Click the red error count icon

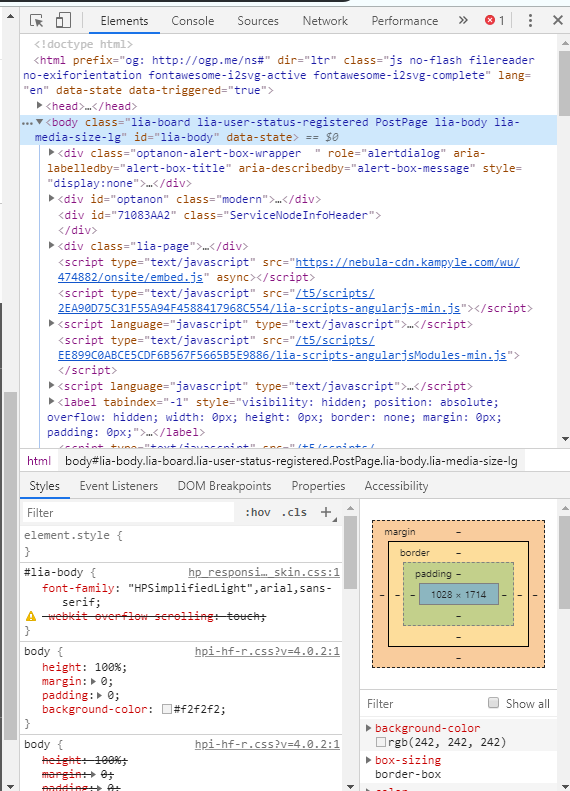(x=490, y=20)
